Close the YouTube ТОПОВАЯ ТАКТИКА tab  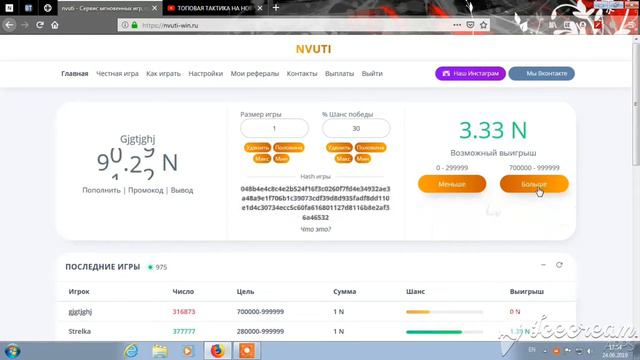(x=260, y=8)
